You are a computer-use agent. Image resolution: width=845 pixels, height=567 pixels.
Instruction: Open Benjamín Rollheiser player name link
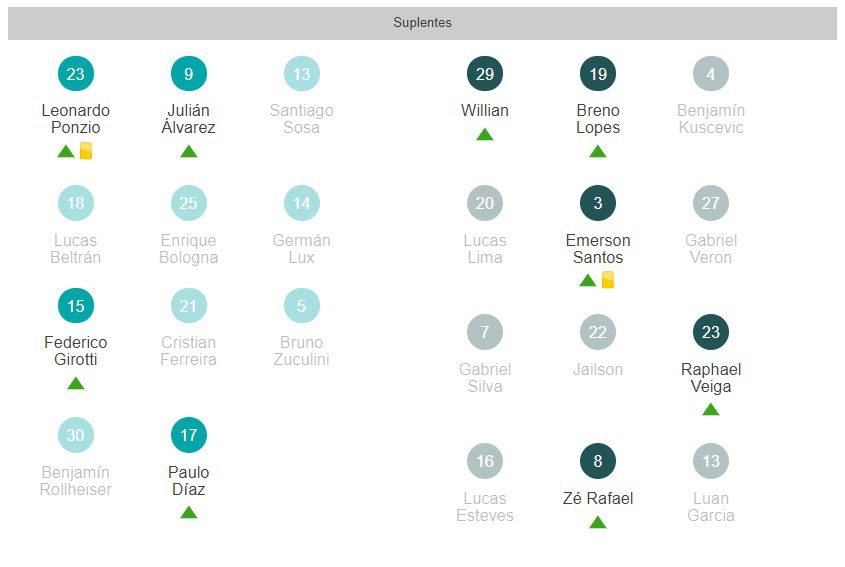[x=76, y=481]
